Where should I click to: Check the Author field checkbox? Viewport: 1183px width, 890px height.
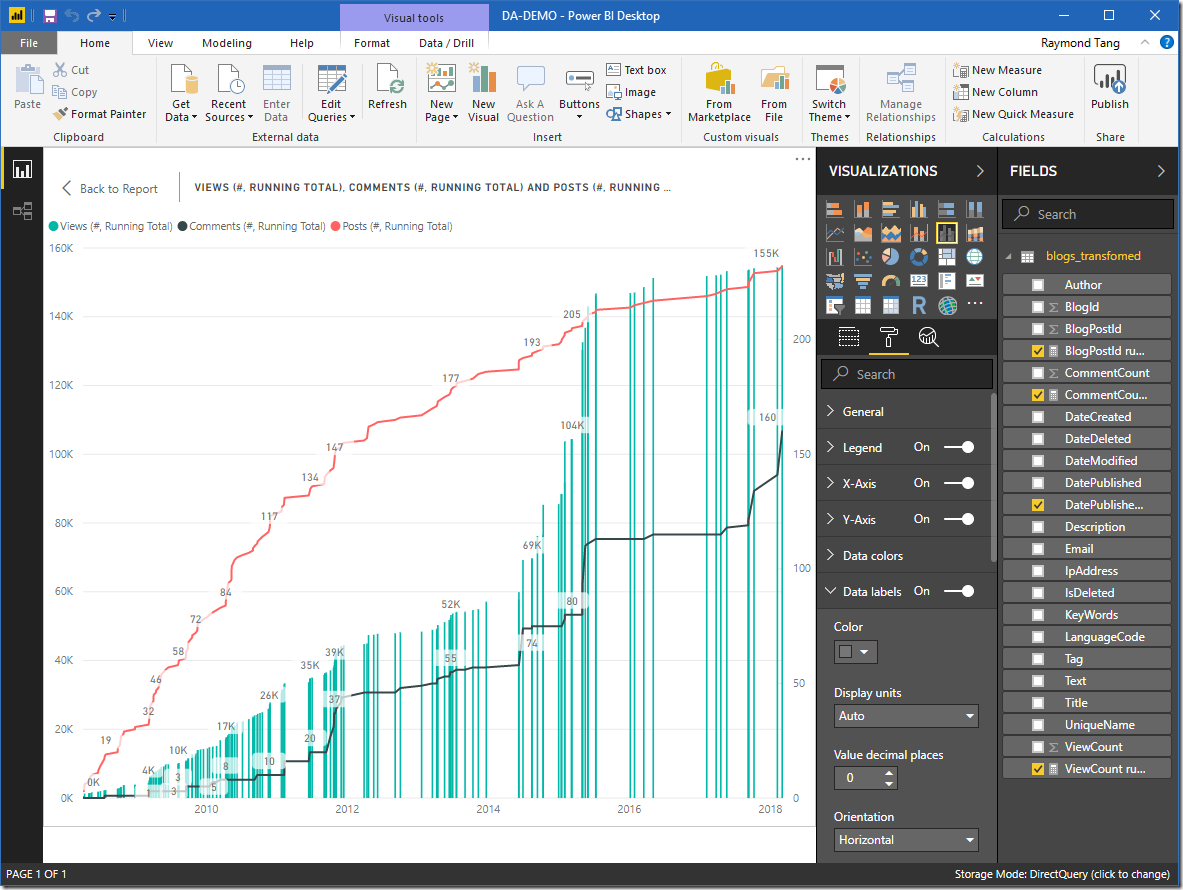point(1038,285)
